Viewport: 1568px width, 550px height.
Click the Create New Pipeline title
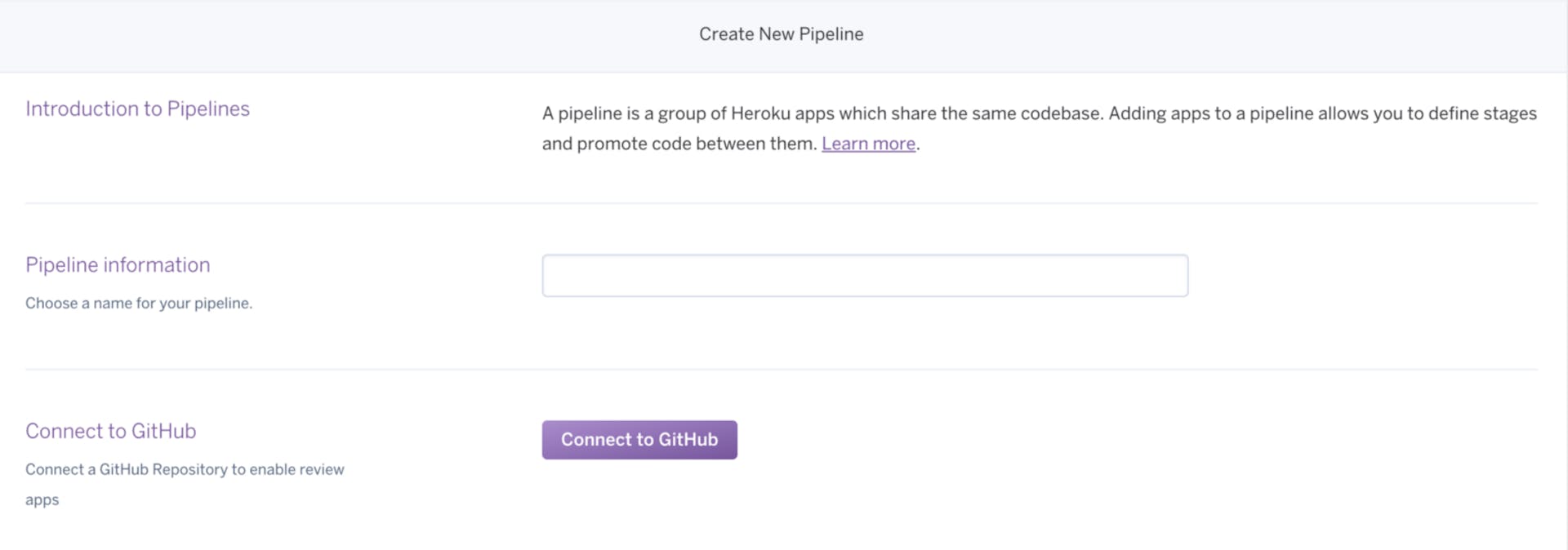pyautogui.click(x=781, y=33)
